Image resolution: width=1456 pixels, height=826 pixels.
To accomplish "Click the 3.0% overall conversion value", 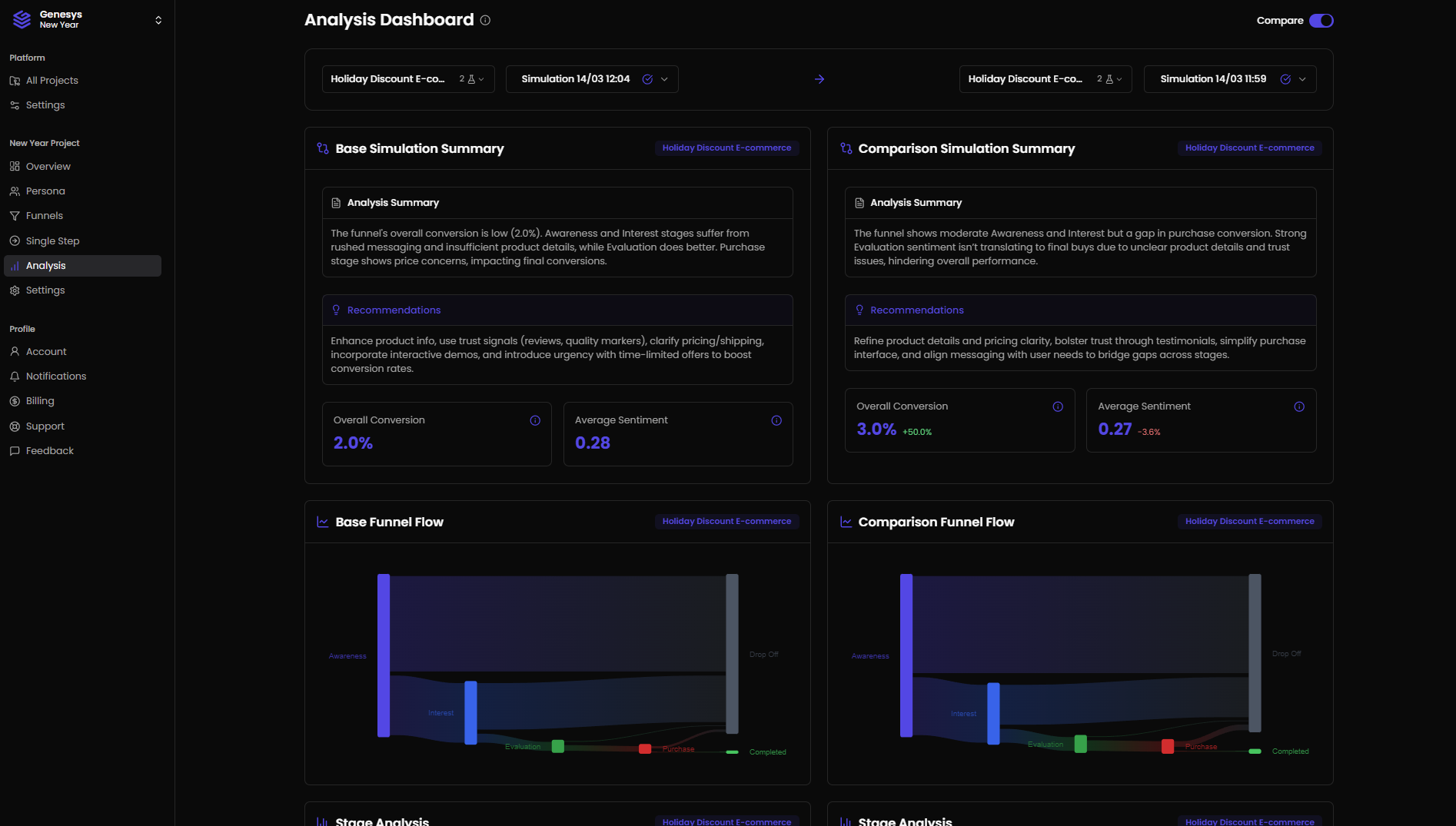I will pos(876,430).
